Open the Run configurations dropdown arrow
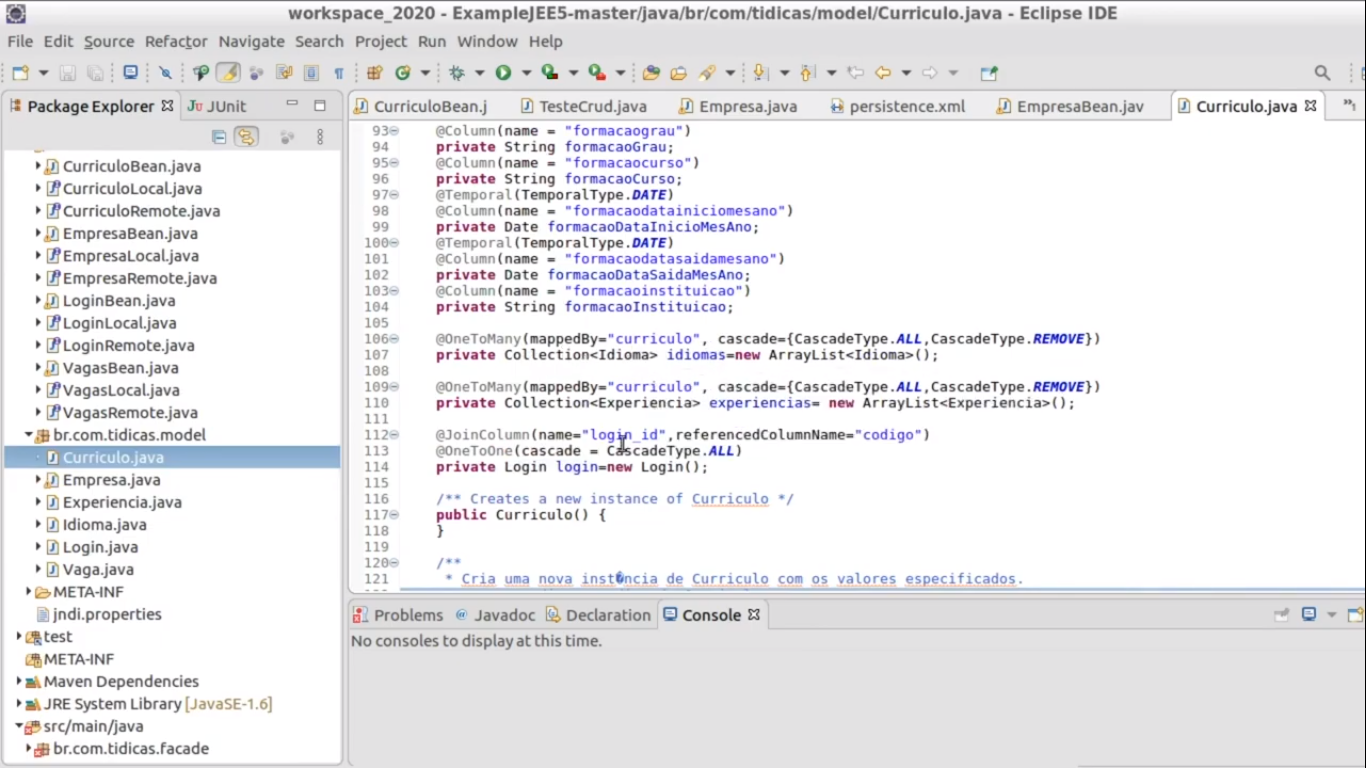1366x768 pixels. [526, 73]
